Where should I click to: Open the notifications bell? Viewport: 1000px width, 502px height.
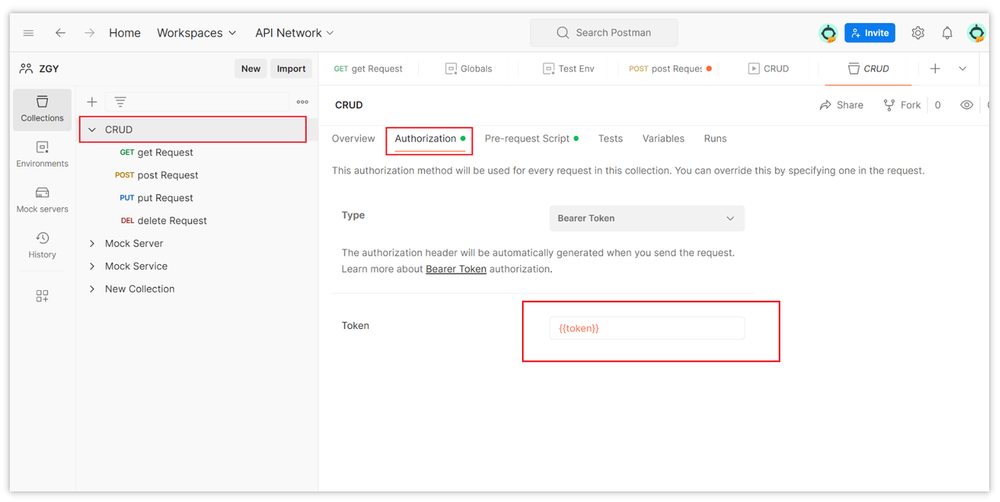coord(947,33)
